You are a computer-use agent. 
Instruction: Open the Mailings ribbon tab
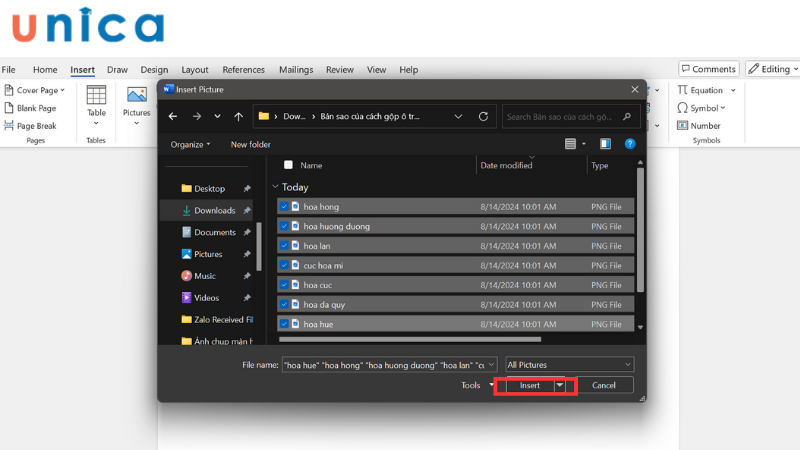(x=296, y=70)
